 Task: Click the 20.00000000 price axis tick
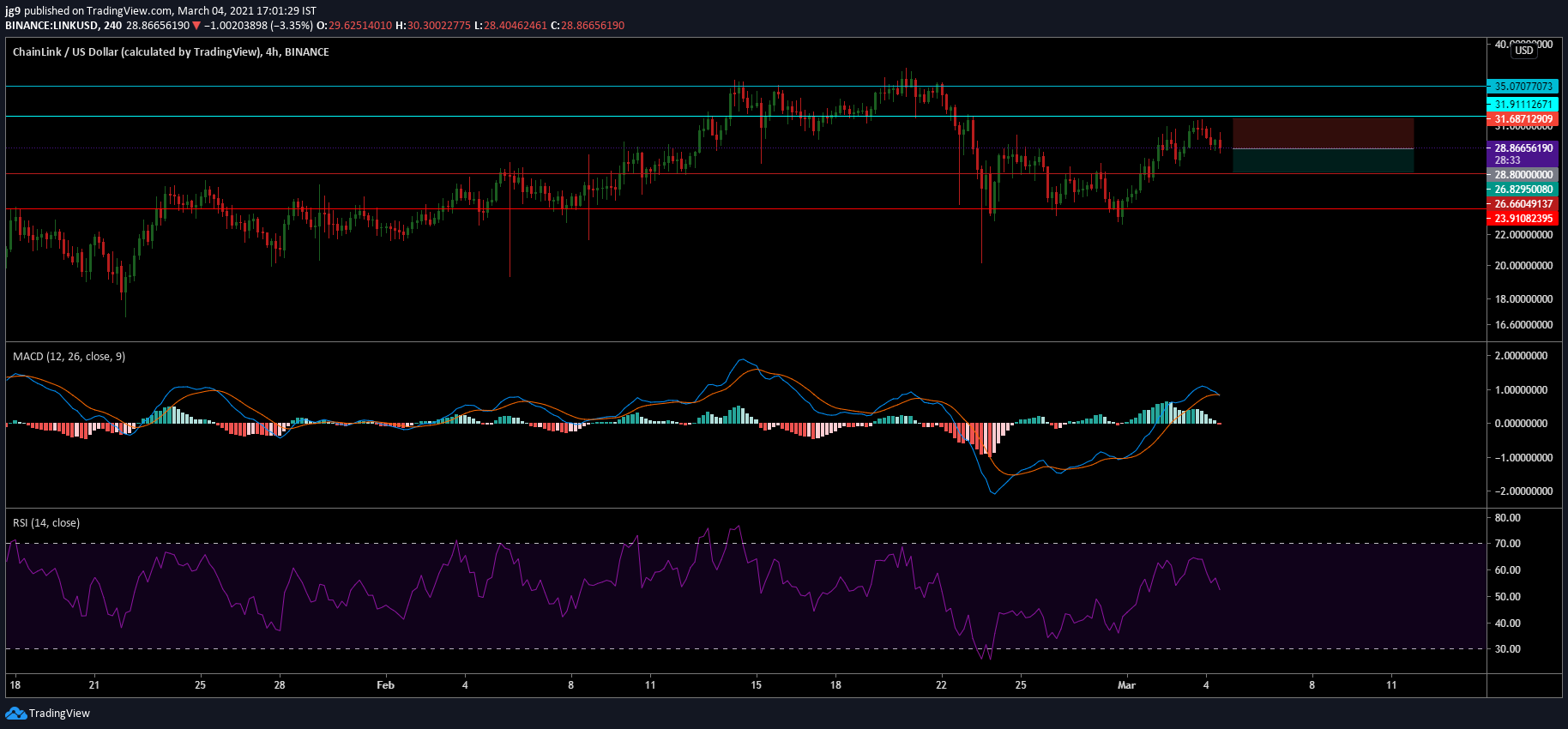click(x=1523, y=266)
